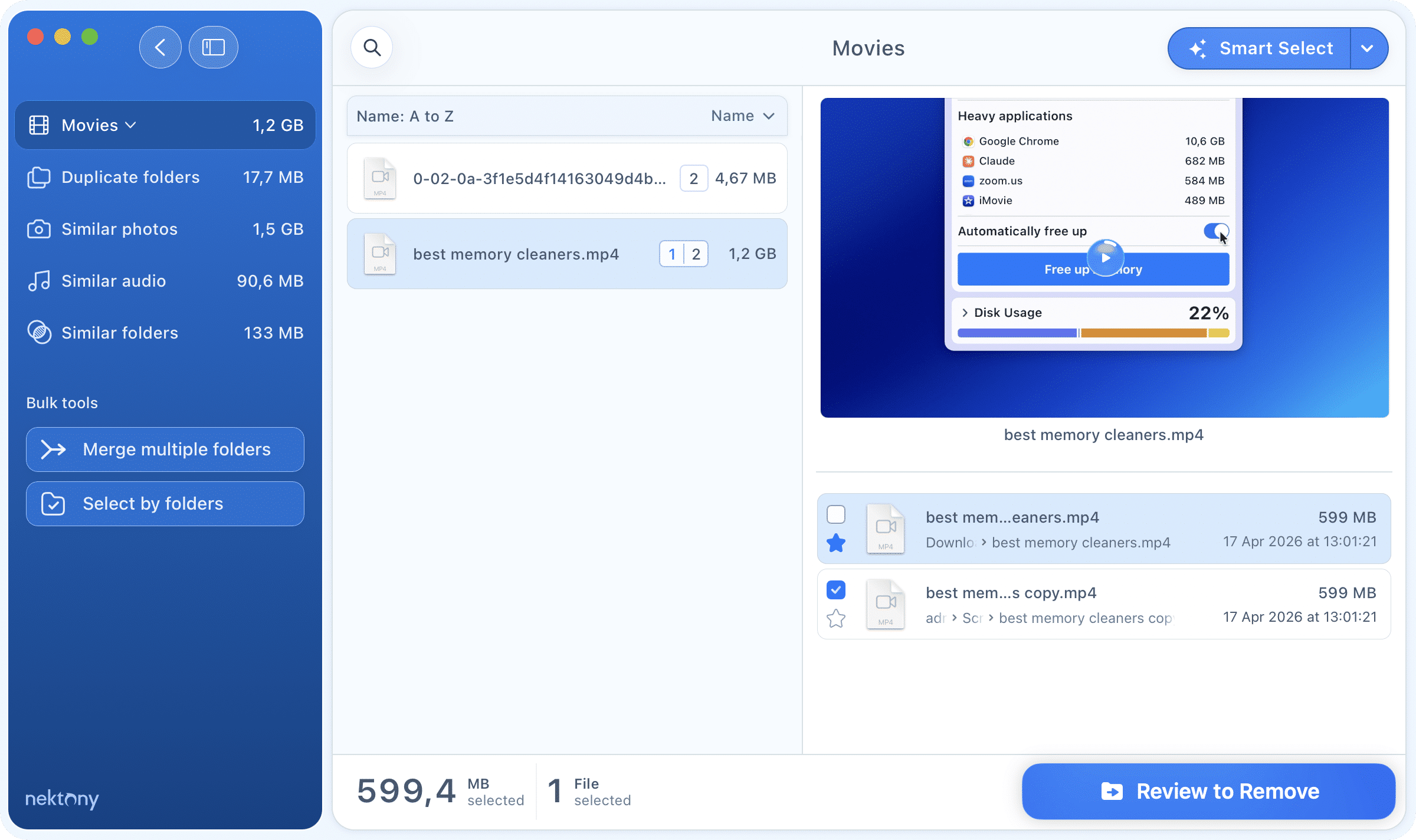The height and width of the screenshot is (840, 1416).
Task: Open the Name sort dropdown
Action: [x=742, y=116]
